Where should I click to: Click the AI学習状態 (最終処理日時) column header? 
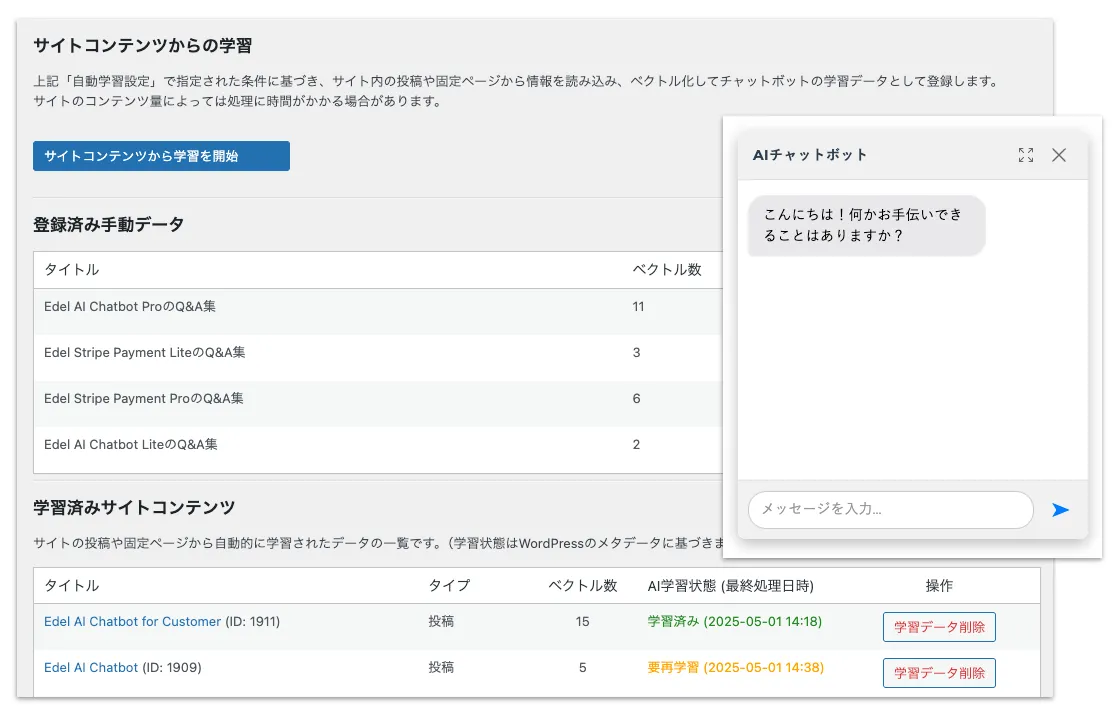tap(730, 585)
